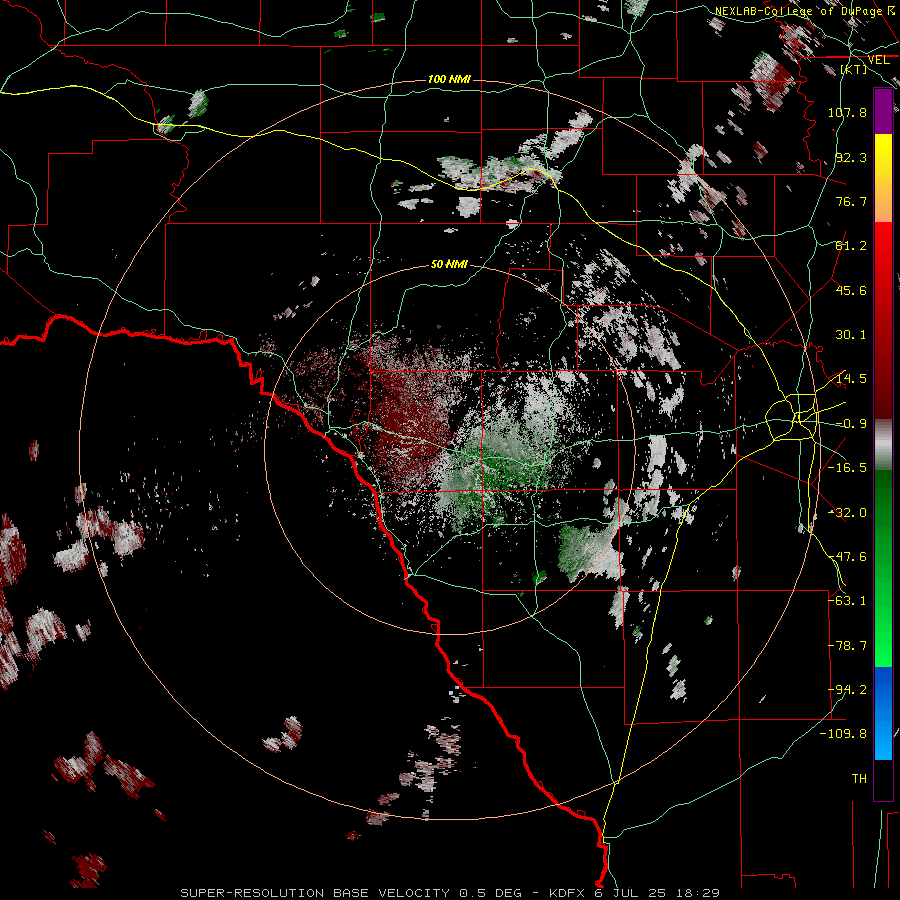Select the 14.5 legend value
The image size is (900, 900).
pos(851,379)
